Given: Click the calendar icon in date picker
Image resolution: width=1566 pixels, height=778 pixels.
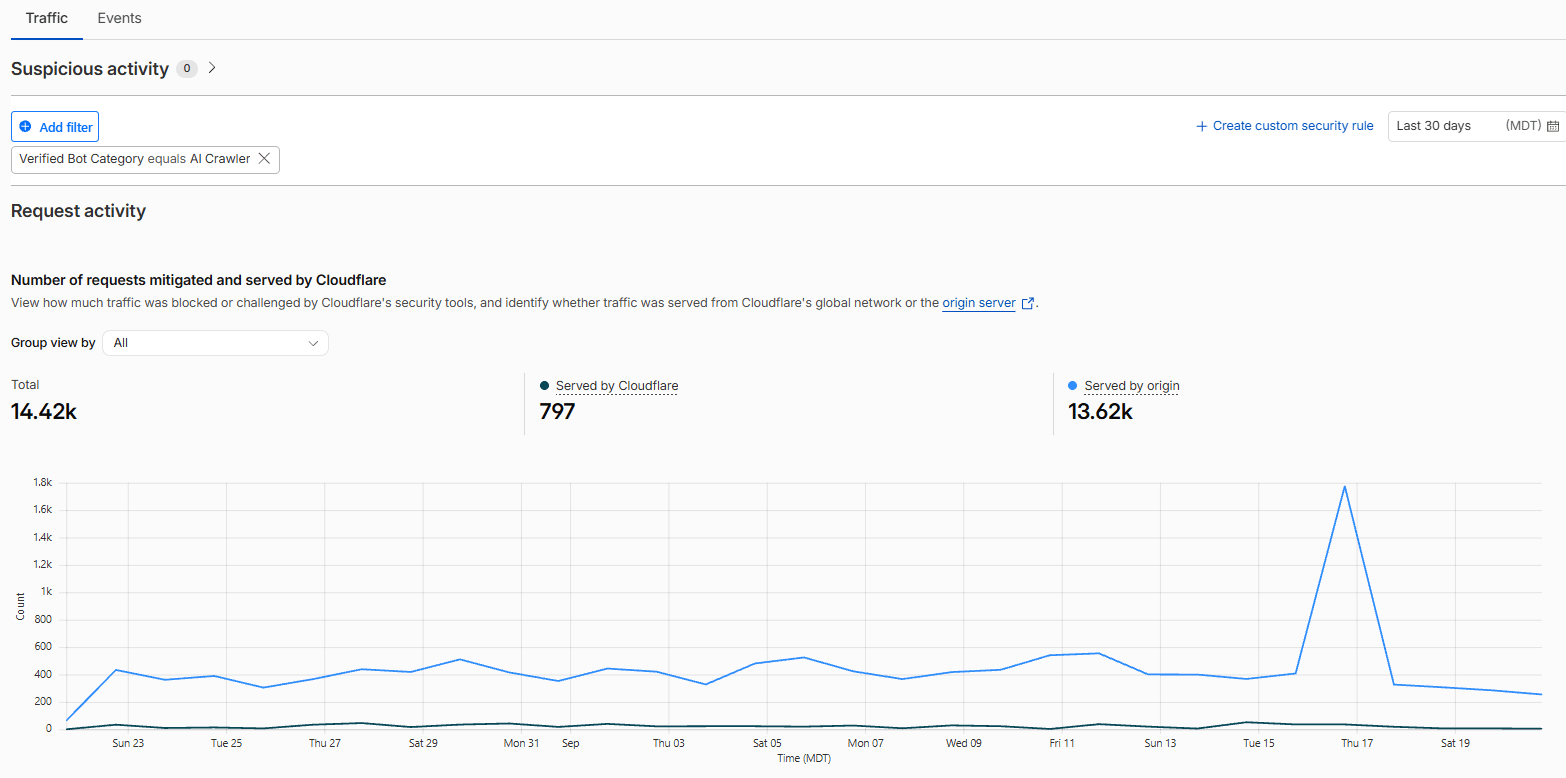Looking at the screenshot, I should [x=1553, y=126].
